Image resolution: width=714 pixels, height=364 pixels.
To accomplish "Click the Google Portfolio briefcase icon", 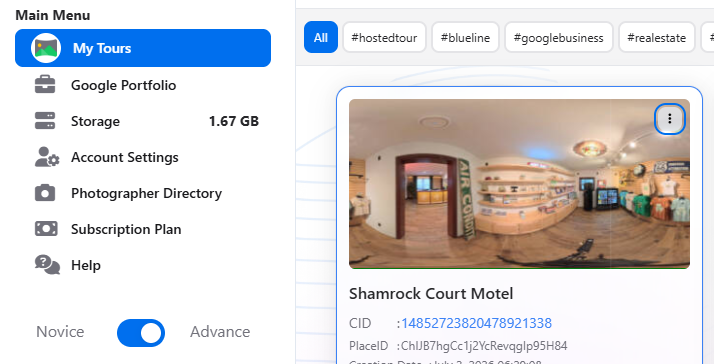I will (x=45, y=85).
